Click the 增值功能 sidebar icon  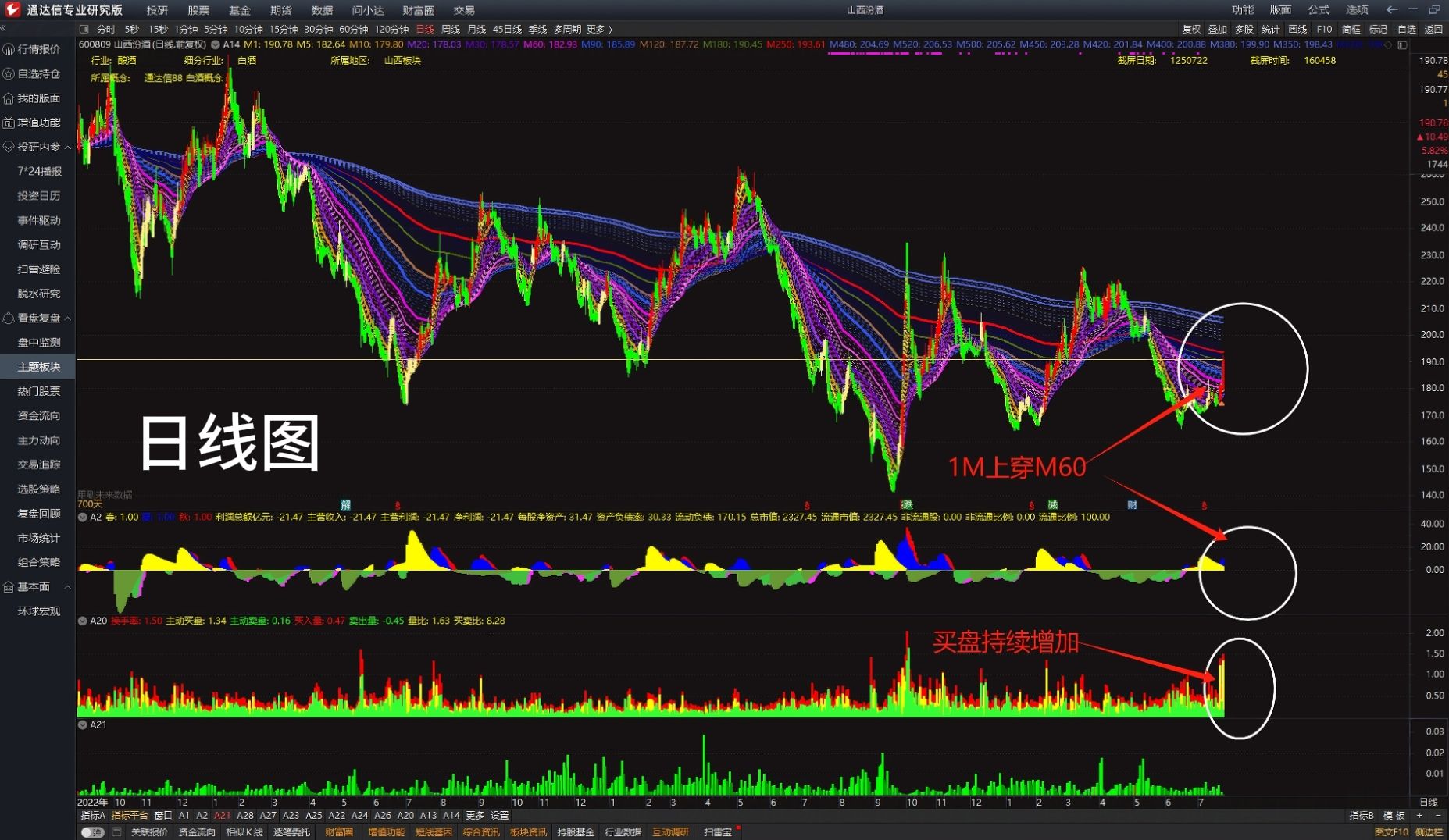(x=9, y=123)
